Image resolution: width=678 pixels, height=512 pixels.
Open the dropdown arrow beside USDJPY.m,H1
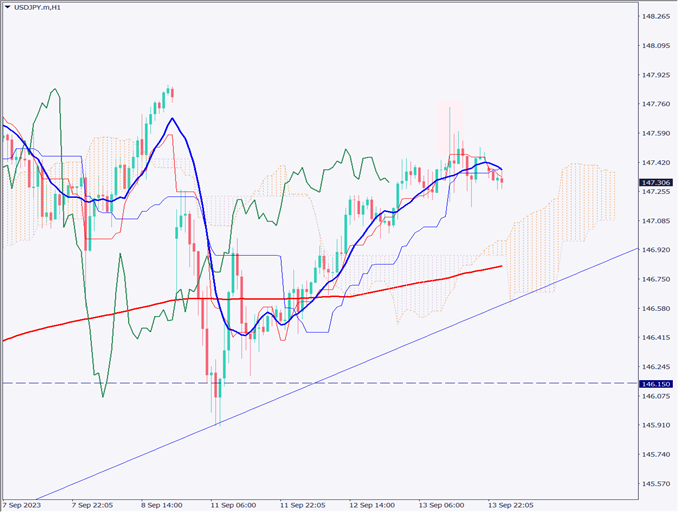pyautogui.click(x=8, y=8)
